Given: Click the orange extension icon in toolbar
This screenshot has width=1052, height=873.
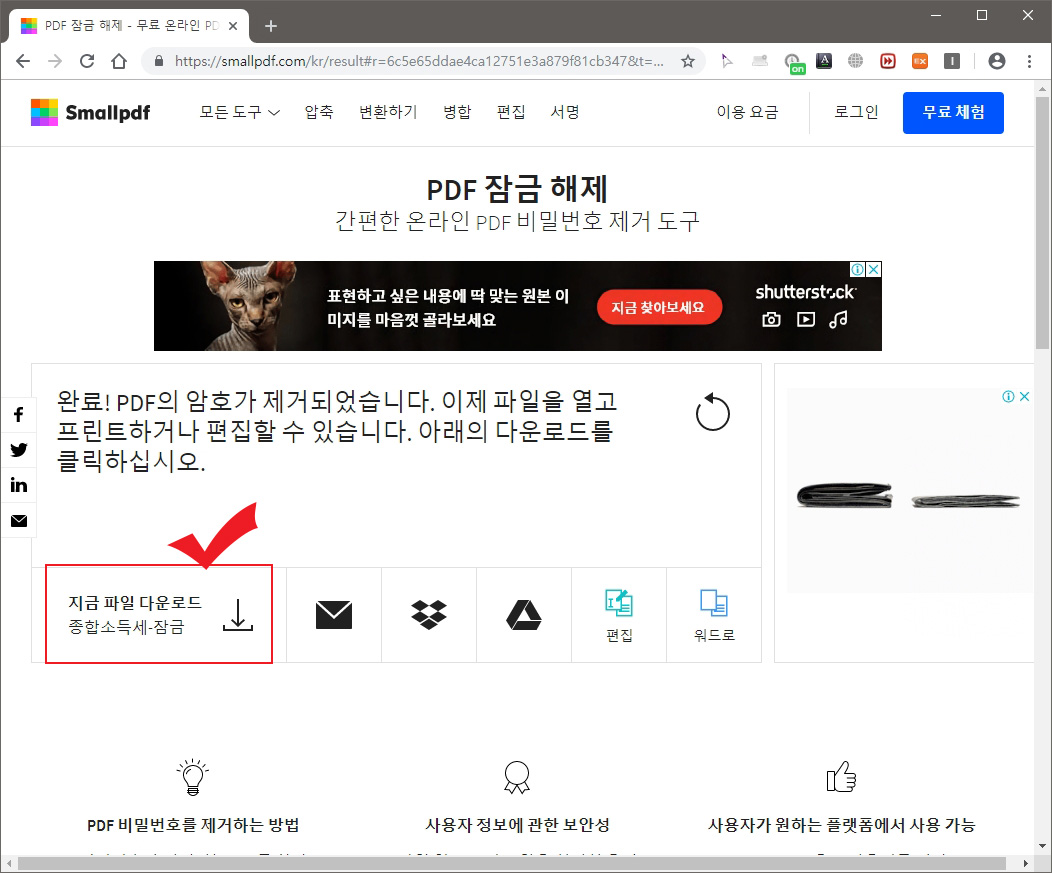Looking at the screenshot, I should pos(920,61).
